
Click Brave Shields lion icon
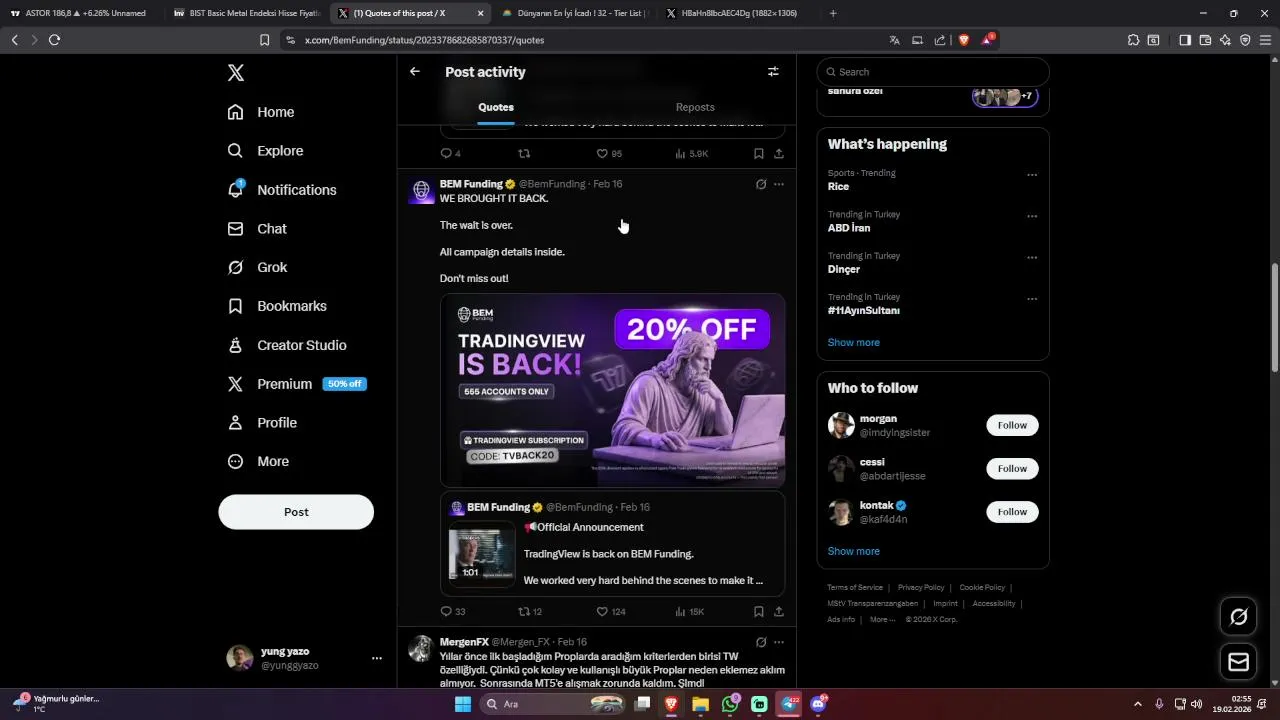pos(964,40)
